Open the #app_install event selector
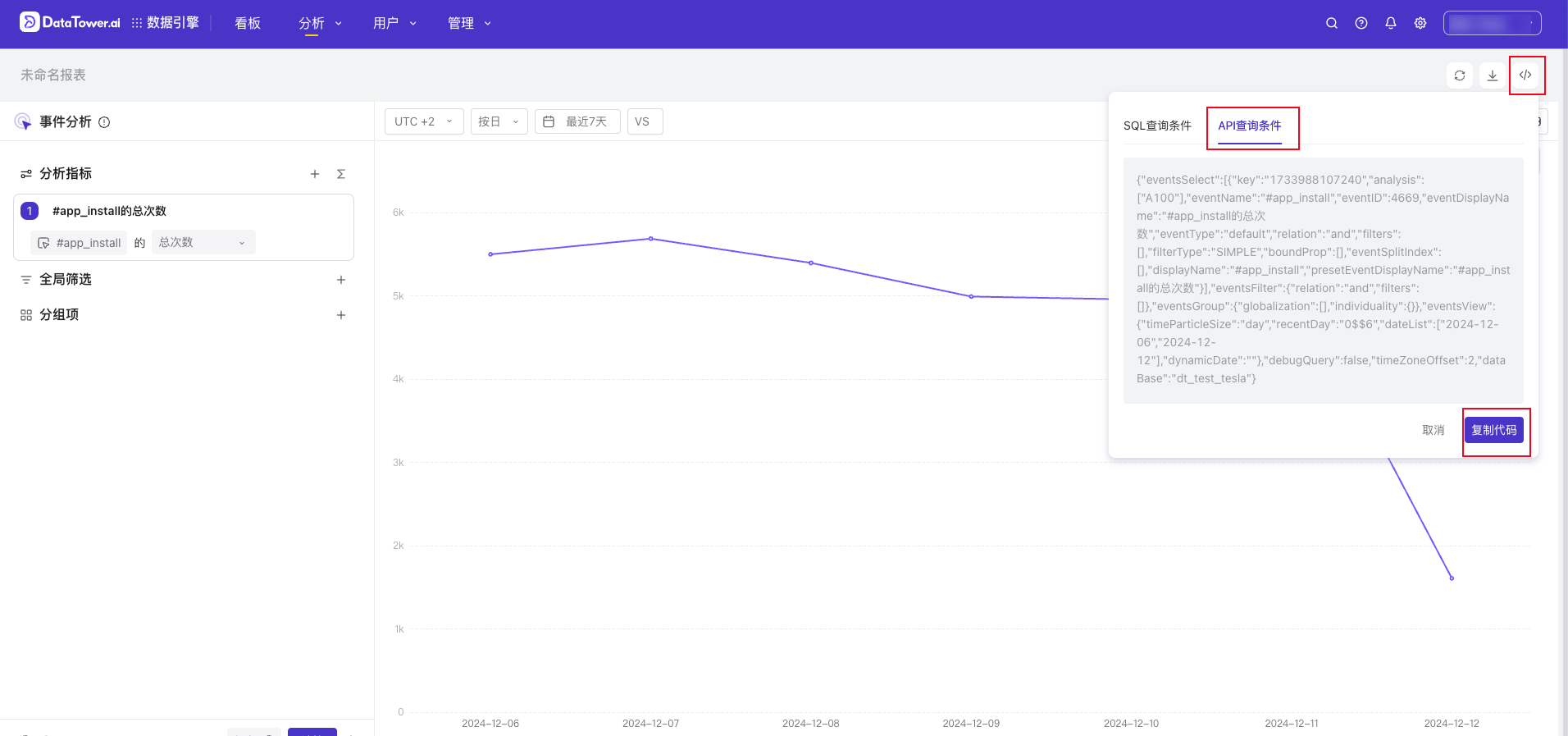This screenshot has width=1568, height=736. coord(79,243)
